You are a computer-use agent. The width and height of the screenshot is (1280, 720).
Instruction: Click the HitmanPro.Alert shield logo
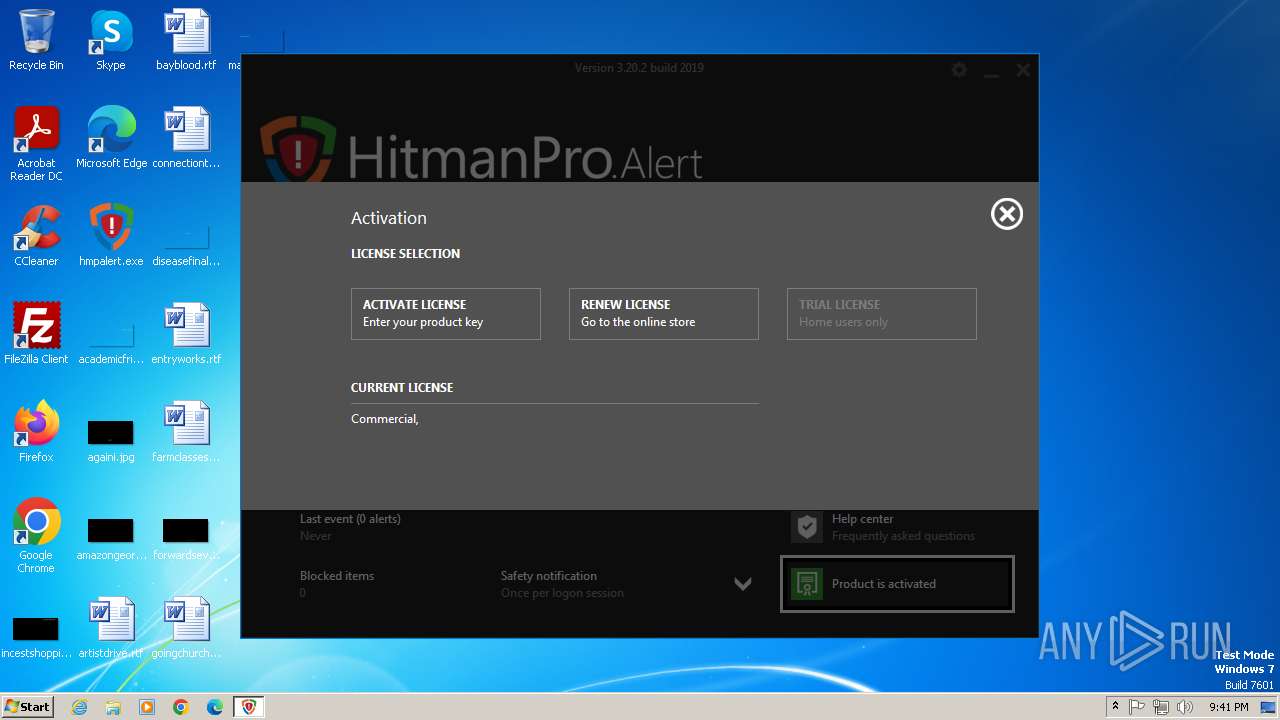298,150
